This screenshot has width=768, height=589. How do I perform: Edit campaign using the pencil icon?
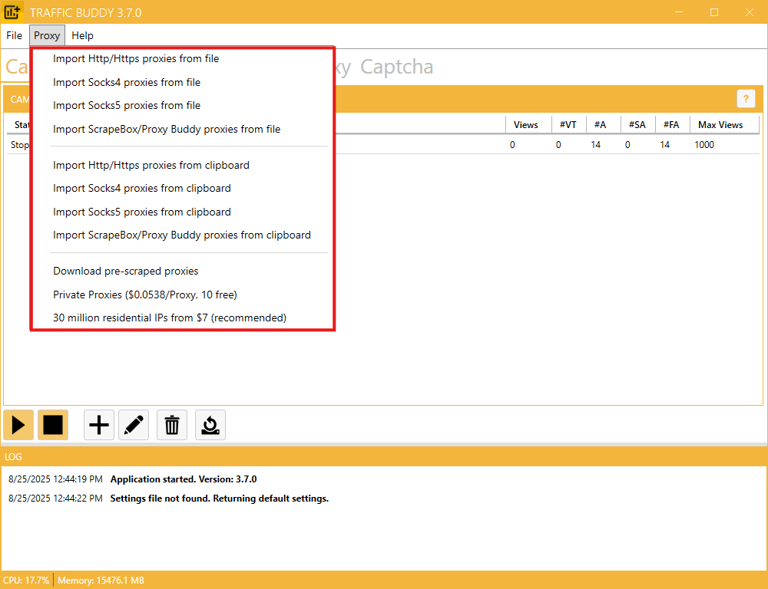click(134, 425)
